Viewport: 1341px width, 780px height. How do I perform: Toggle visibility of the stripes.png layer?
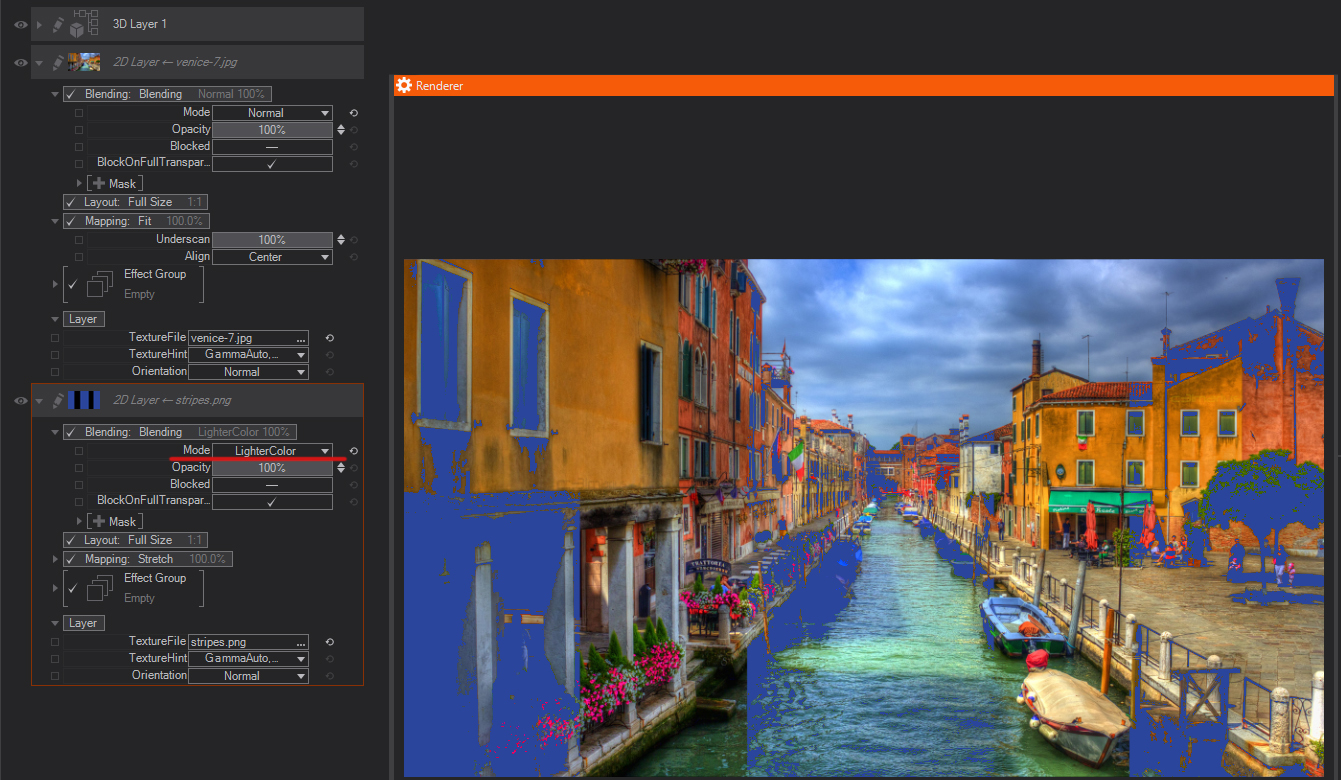20,400
